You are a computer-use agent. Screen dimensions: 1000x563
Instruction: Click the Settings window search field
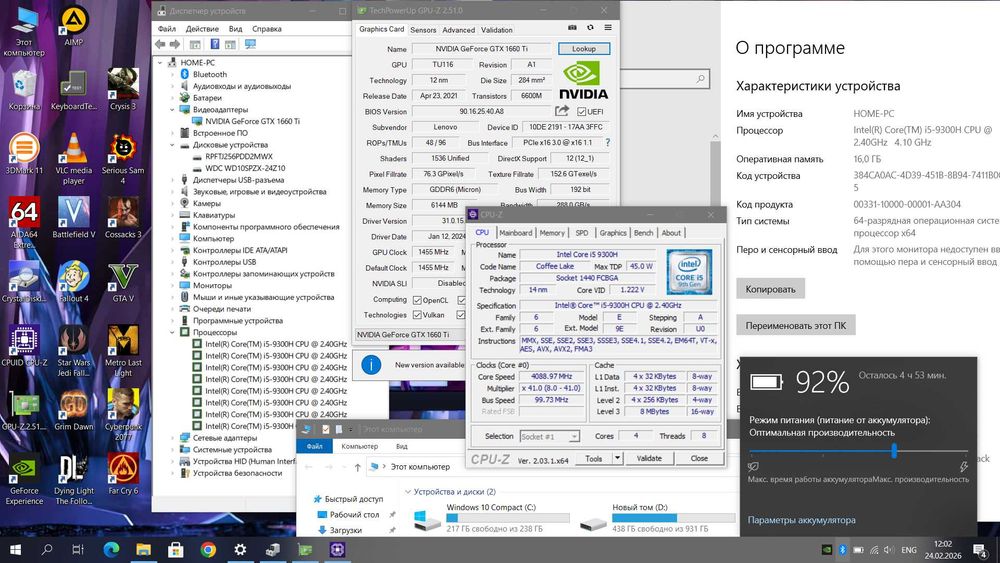pyautogui.click(x=663, y=78)
